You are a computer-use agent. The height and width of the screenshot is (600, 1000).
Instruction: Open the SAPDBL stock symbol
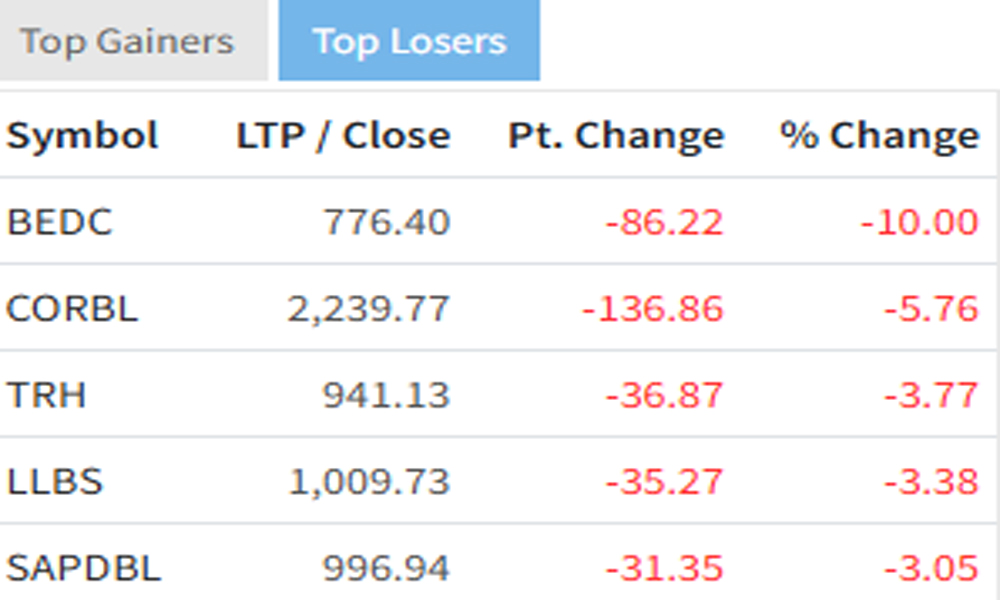pyautogui.click(x=84, y=568)
